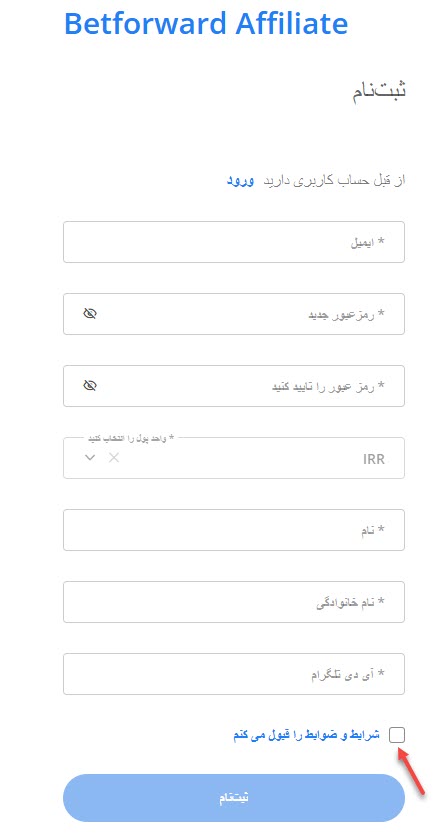The image size is (442, 838).
Task: Click the IRR currency value text
Action: pyautogui.click(x=374, y=459)
